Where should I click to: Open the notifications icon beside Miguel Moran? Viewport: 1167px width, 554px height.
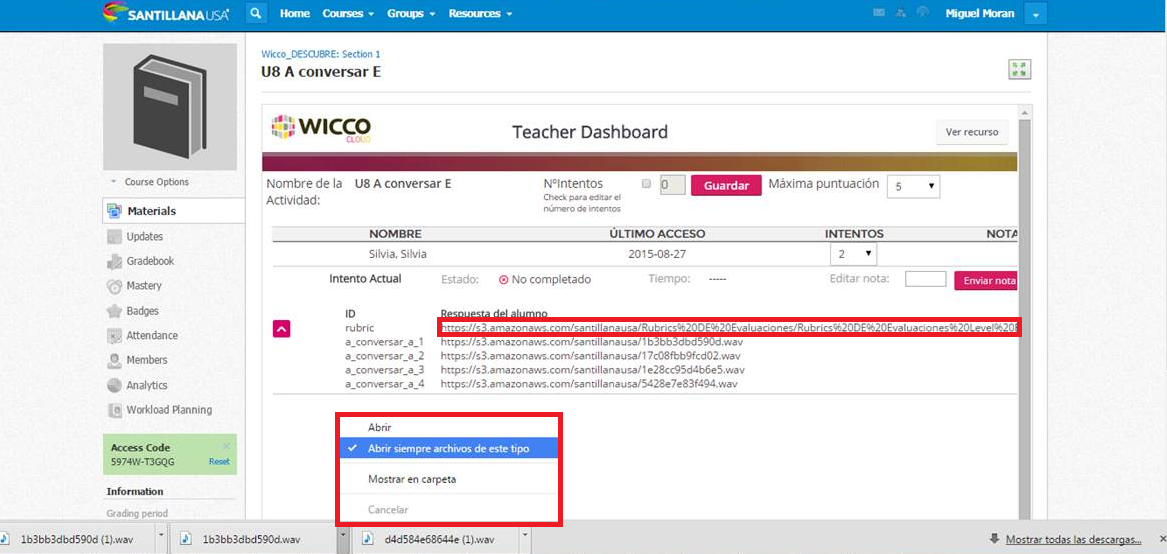point(923,13)
